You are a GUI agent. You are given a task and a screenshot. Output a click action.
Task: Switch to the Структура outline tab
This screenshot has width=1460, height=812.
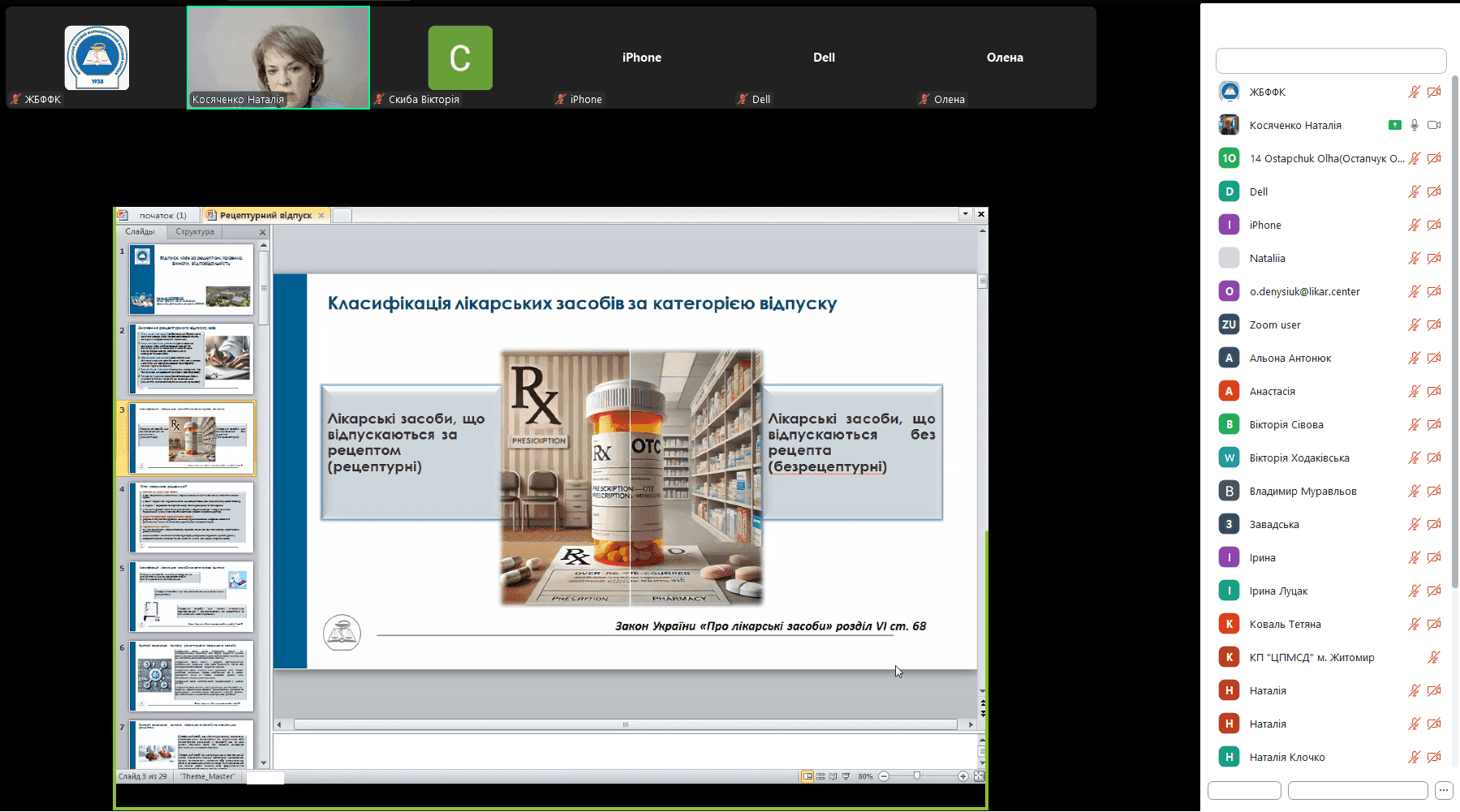(x=195, y=231)
